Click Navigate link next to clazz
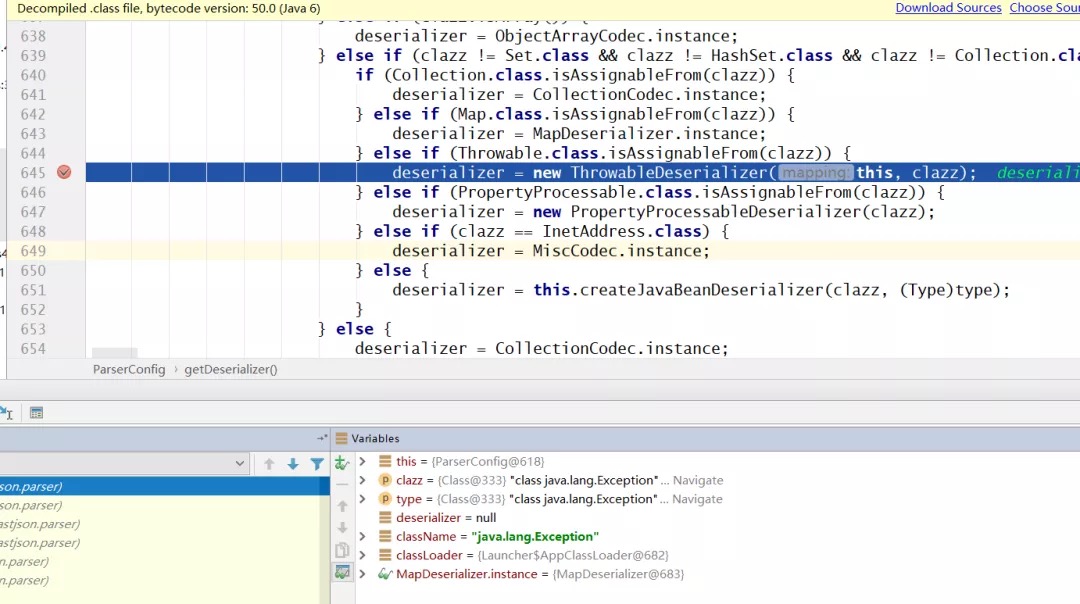 (x=697, y=481)
